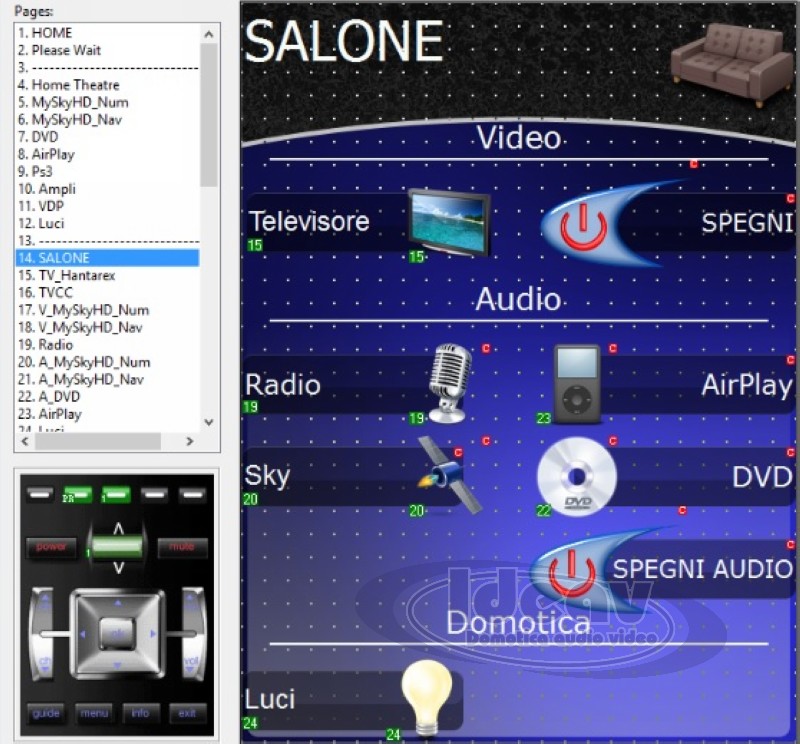Select the SPEGNI AUDIO label on the canvas
This screenshot has height=744, width=800.
(x=702, y=568)
